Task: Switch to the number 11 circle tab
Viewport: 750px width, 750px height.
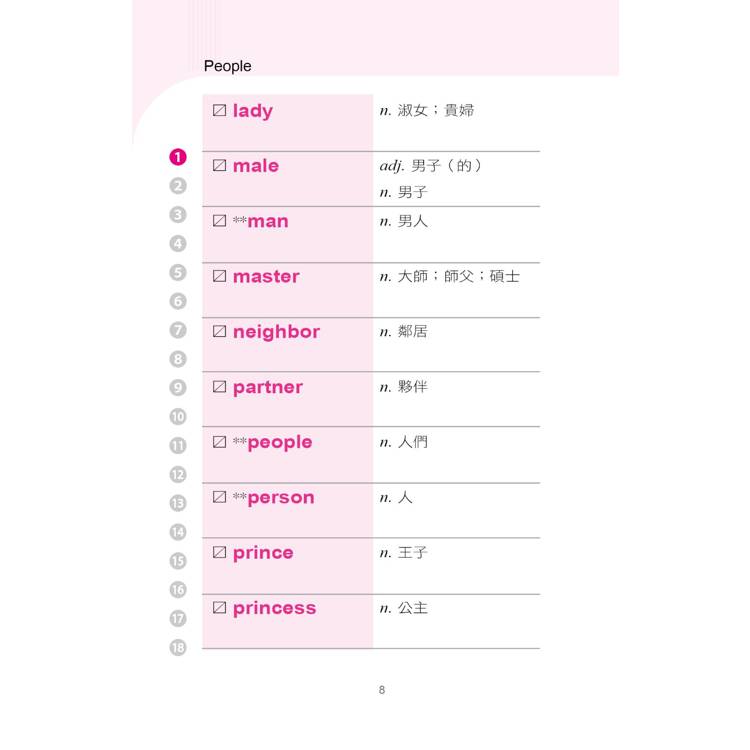Action: pyautogui.click(x=178, y=446)
